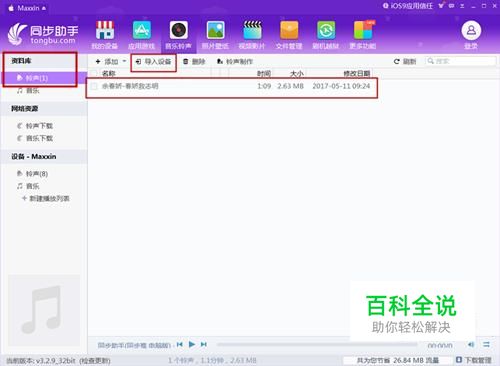Click the Apple device icon beside Maxxin
This screenshot has height=366, width=500.
(11, 8)
